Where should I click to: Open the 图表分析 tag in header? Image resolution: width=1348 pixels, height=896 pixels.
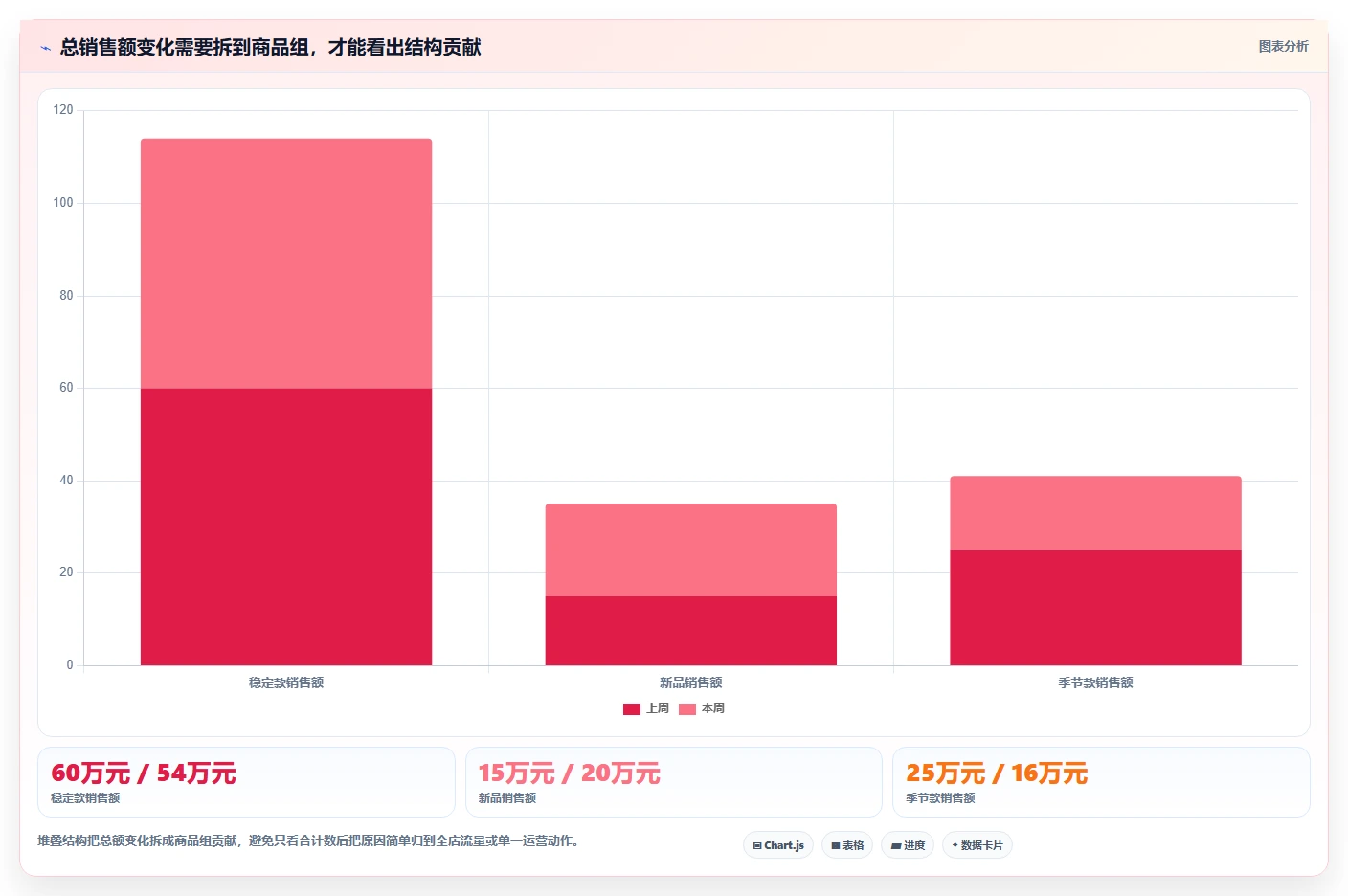1283,46
